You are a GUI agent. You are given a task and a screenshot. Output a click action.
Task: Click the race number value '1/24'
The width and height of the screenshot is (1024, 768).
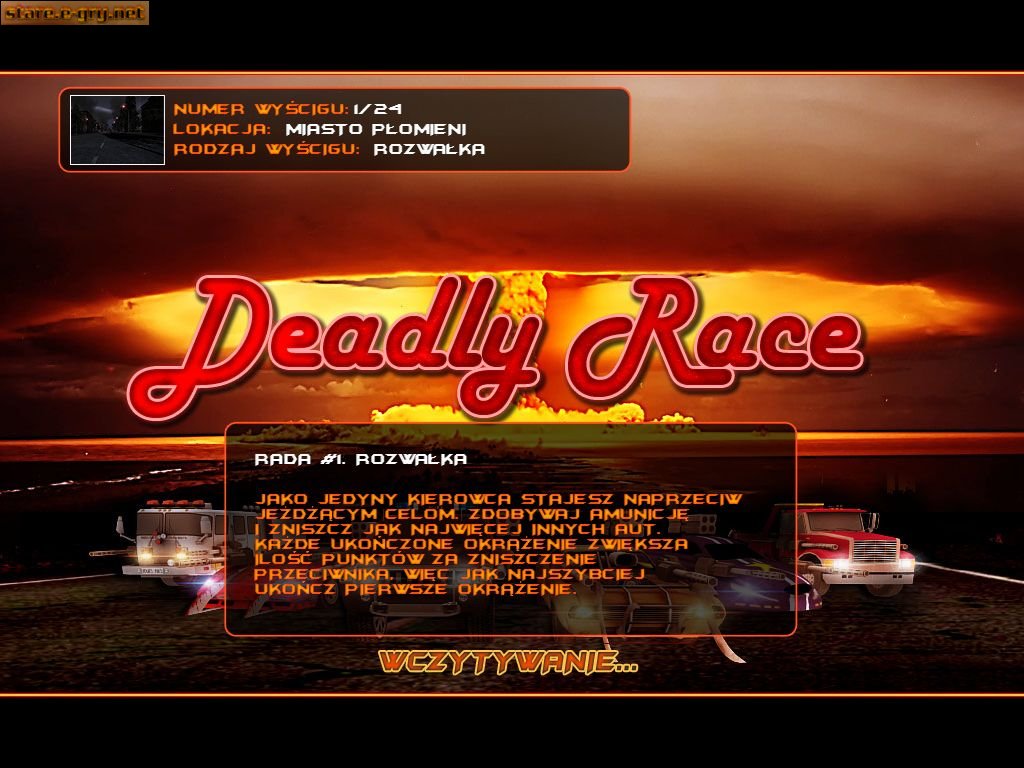pyautogui.click(x=377, y=109)
